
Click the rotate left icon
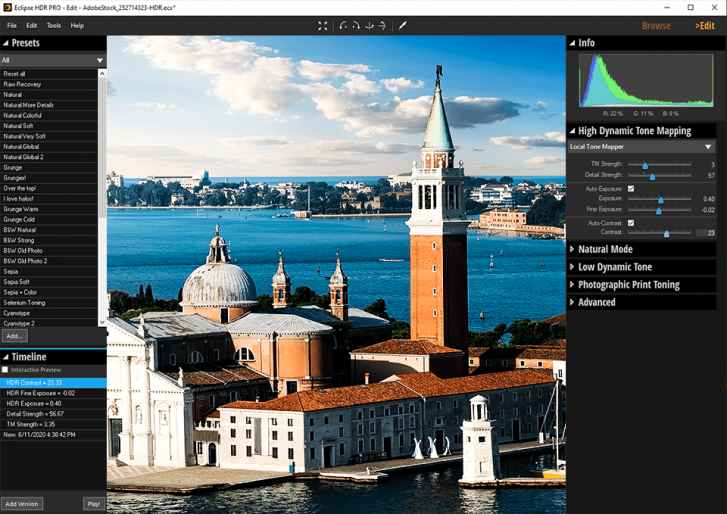tap(343, 25)
